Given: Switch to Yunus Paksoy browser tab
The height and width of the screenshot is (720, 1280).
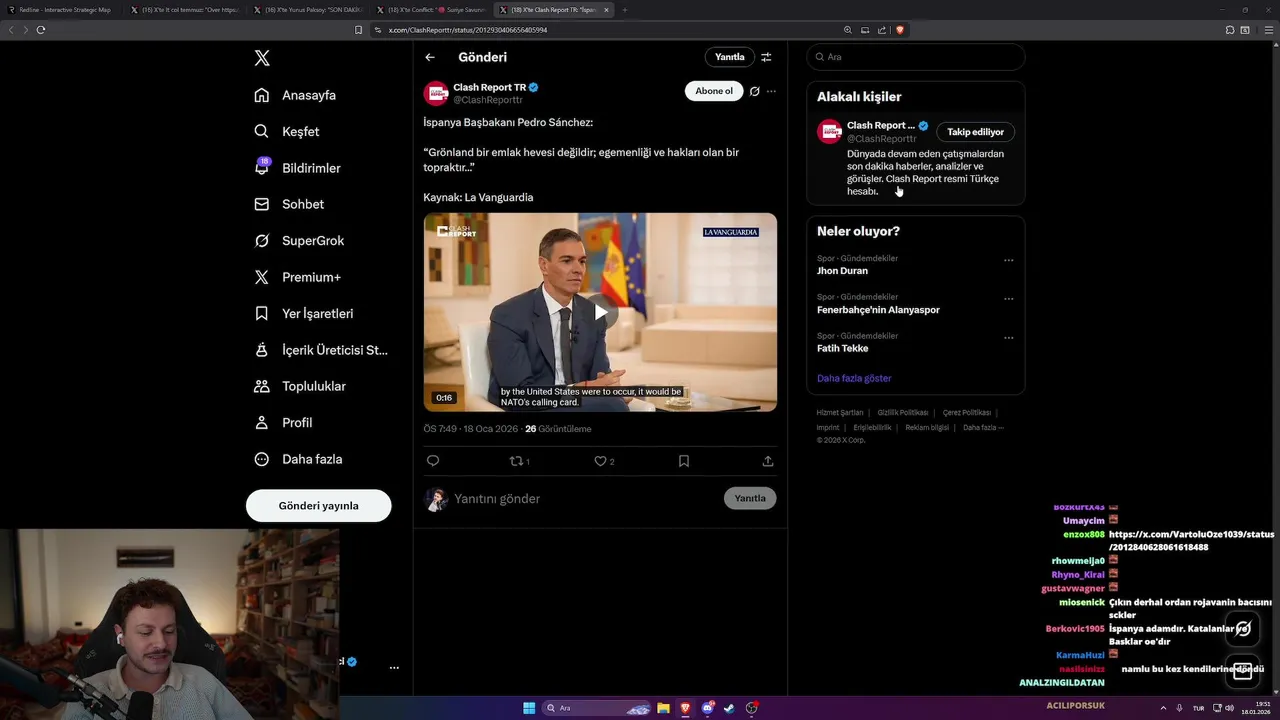Looking at the screenshot, I should [308, 10].
